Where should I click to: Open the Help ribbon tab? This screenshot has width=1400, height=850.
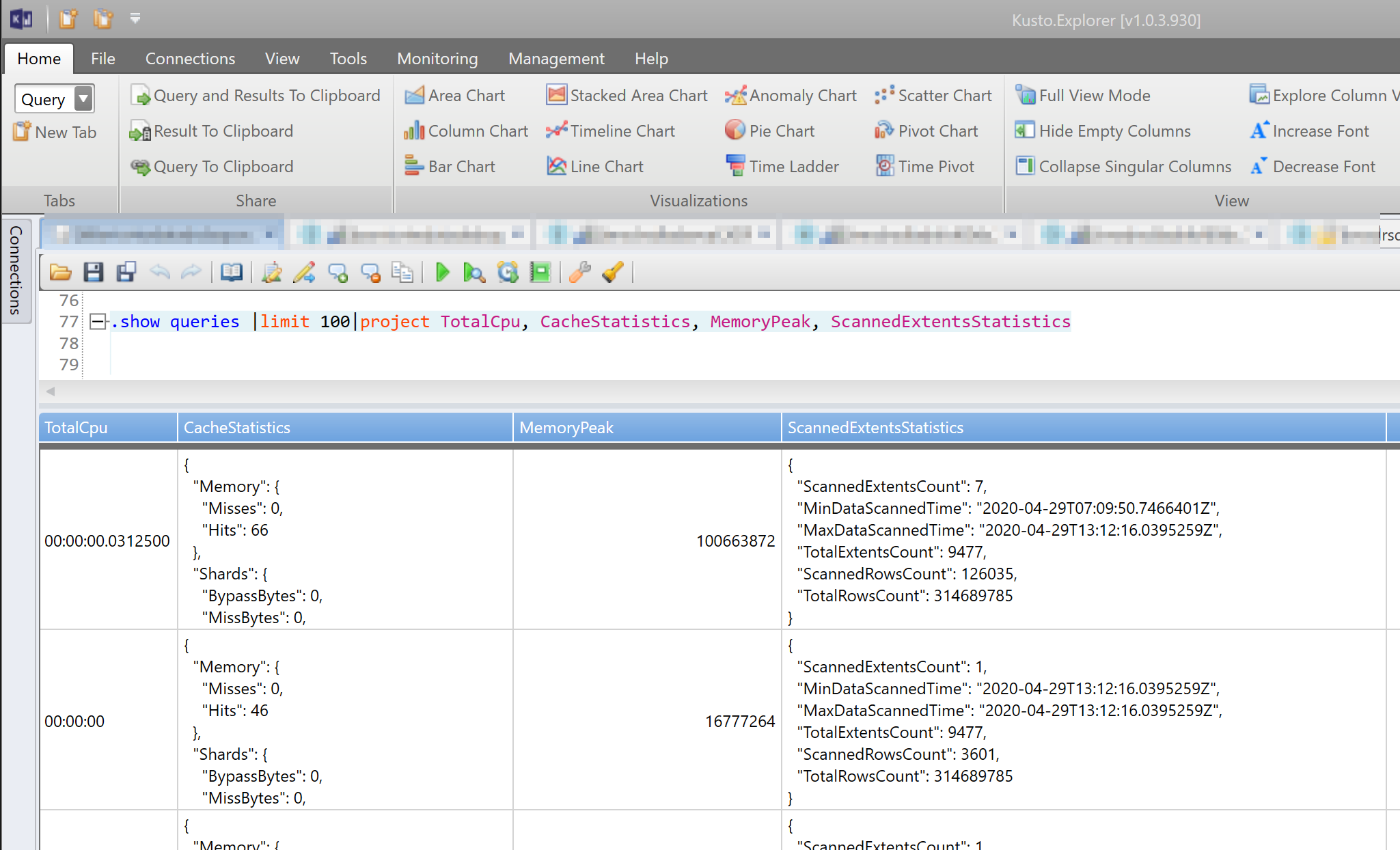click(651, 59)
